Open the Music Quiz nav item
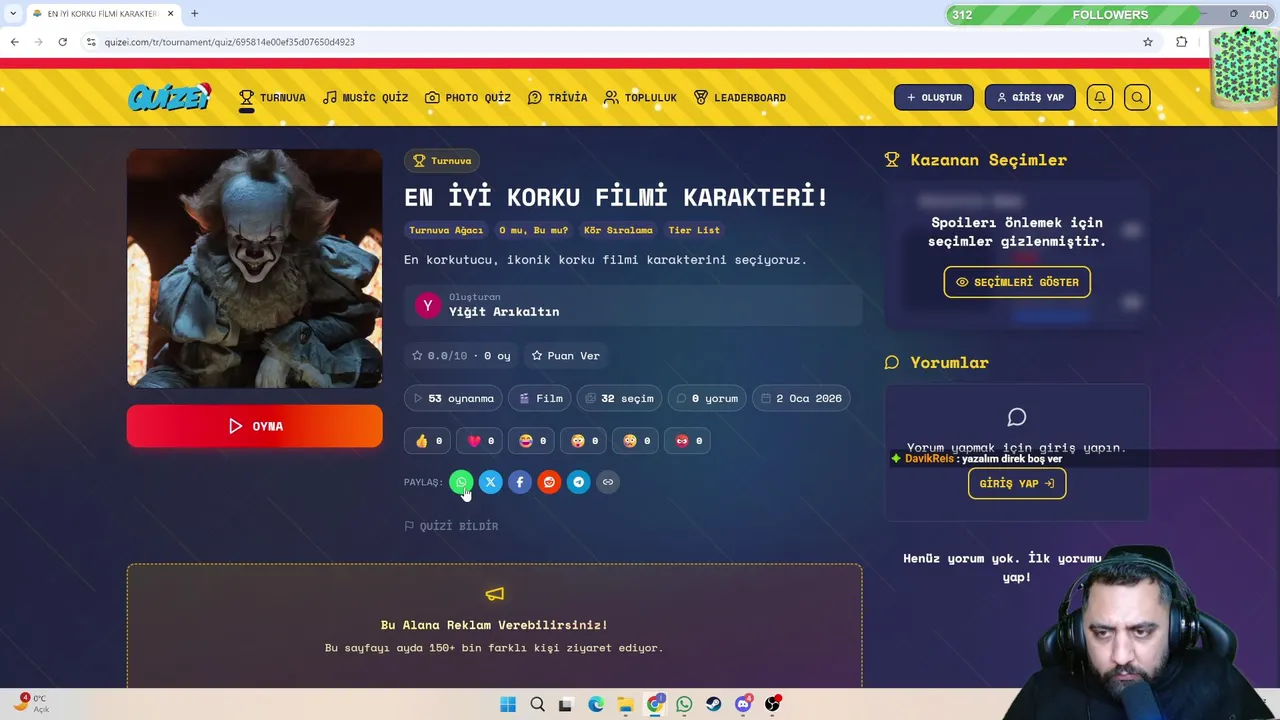This screenshot has width=1280, height=720. tap(365, 98)
